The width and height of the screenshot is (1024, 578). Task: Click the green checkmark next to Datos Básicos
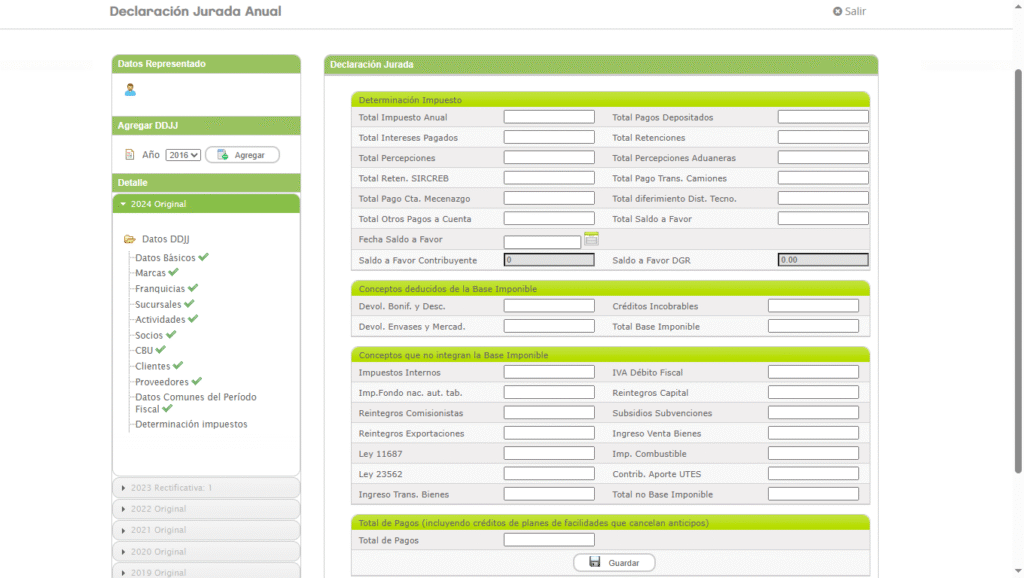pos(204,257)
